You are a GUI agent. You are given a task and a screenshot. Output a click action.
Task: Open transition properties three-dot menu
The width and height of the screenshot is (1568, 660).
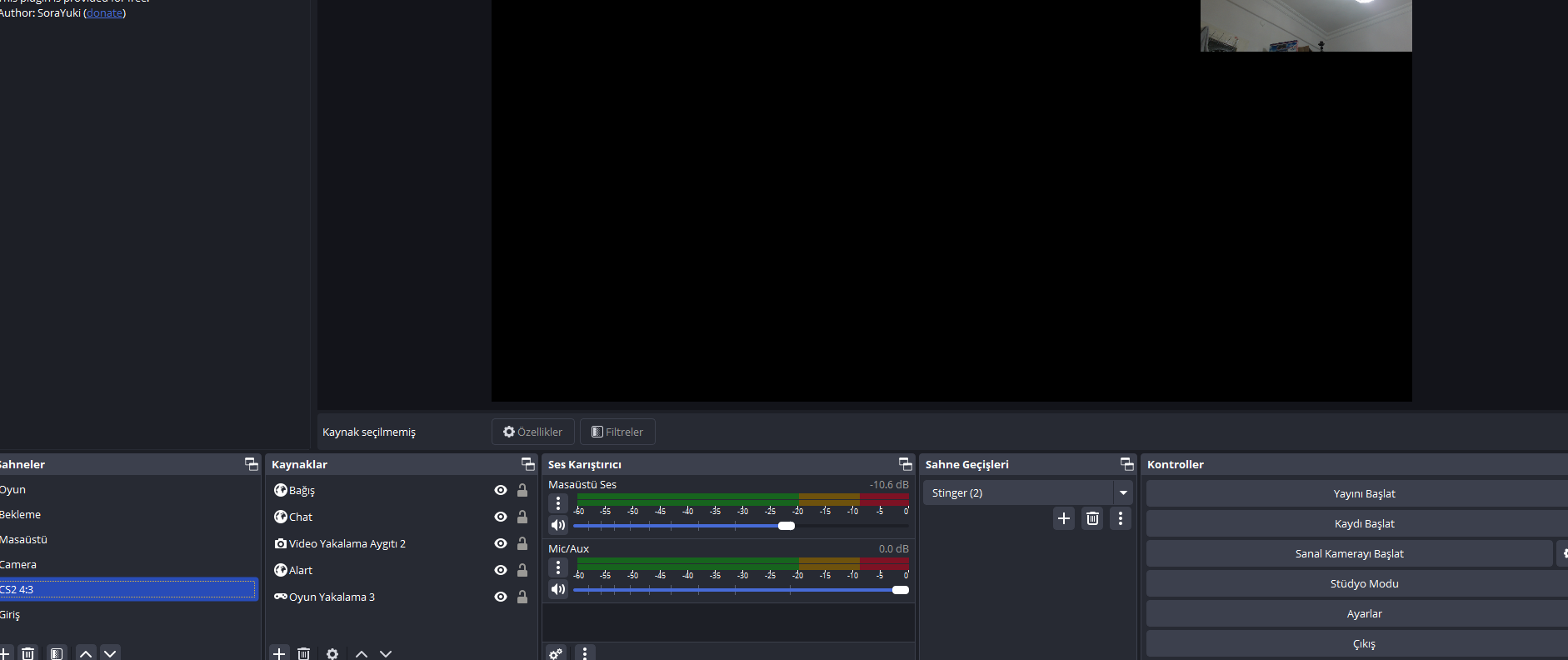tap(1121, 518)
